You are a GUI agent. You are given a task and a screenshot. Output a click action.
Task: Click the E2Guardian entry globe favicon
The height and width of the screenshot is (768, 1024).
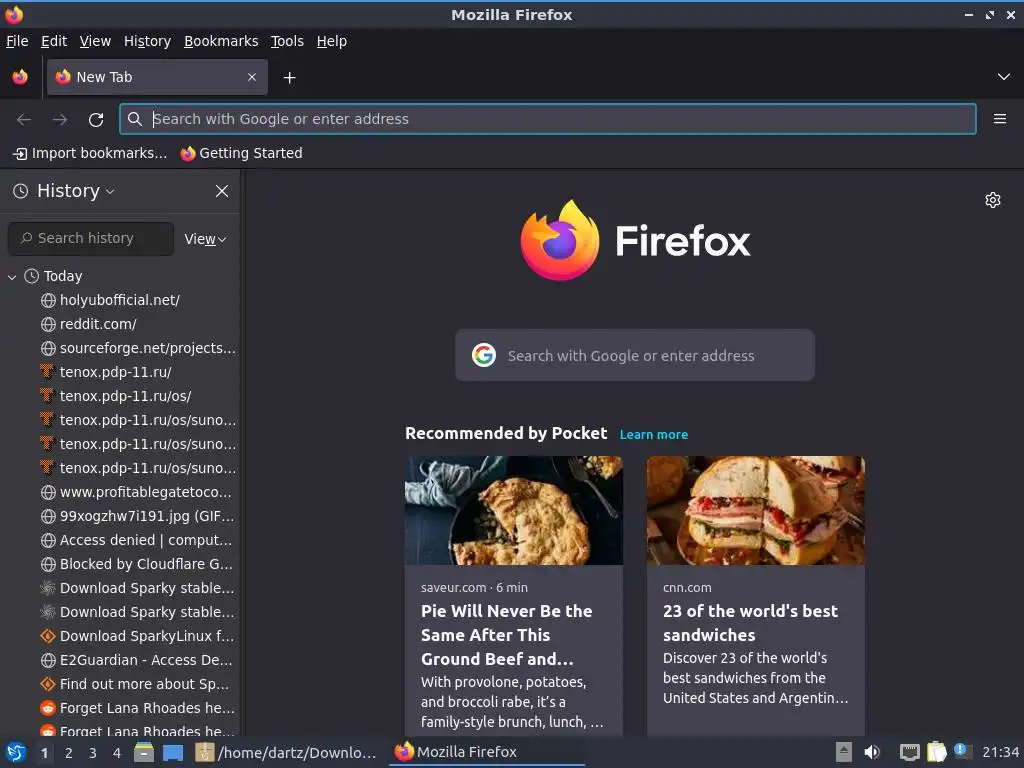[x=48, y=660]
